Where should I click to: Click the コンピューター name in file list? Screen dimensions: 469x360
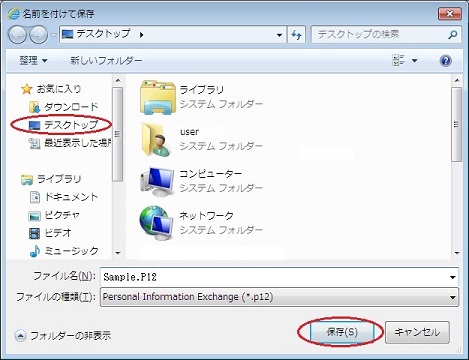tap(210, 174)
